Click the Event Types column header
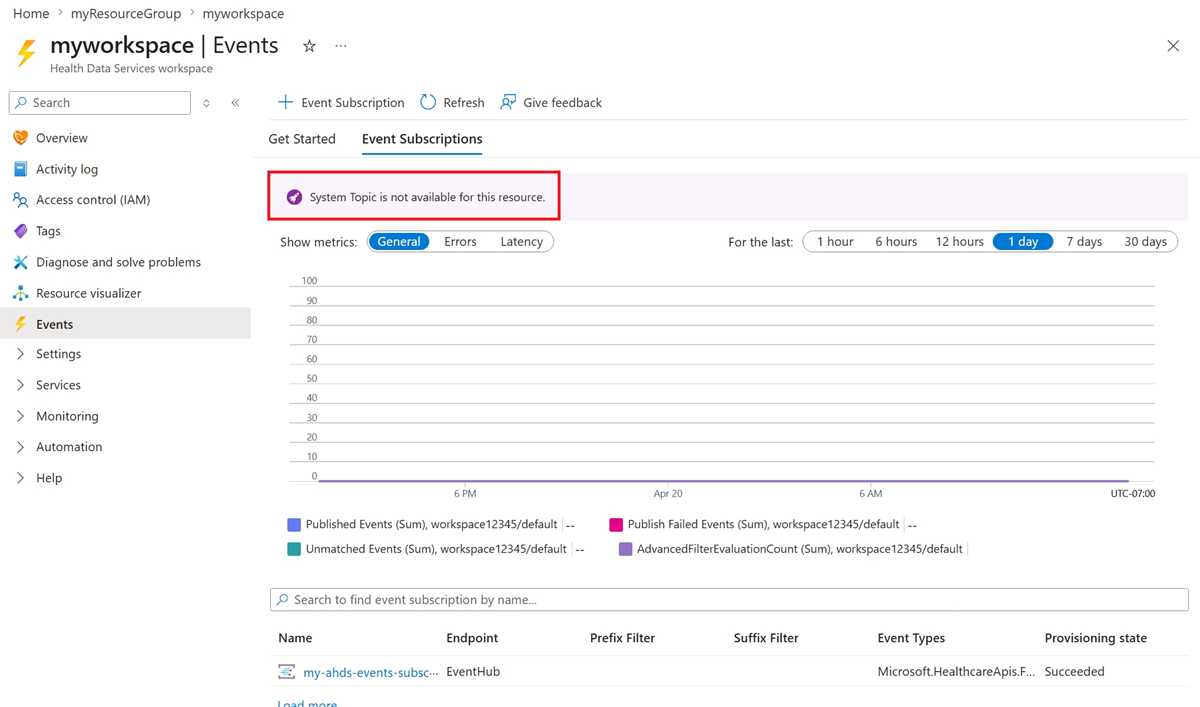The height and width of the screenshot is (707, 1200). click(911, 638)
